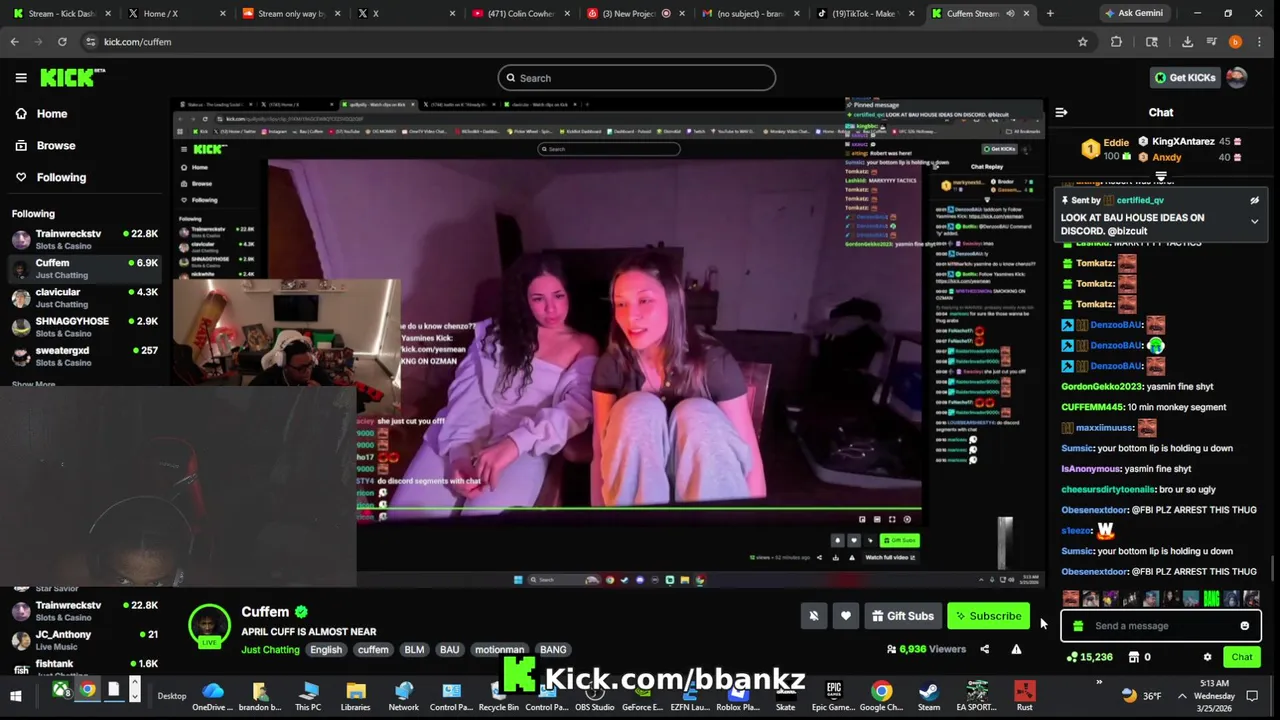Click the Kick logo in the header

[72, 78]
